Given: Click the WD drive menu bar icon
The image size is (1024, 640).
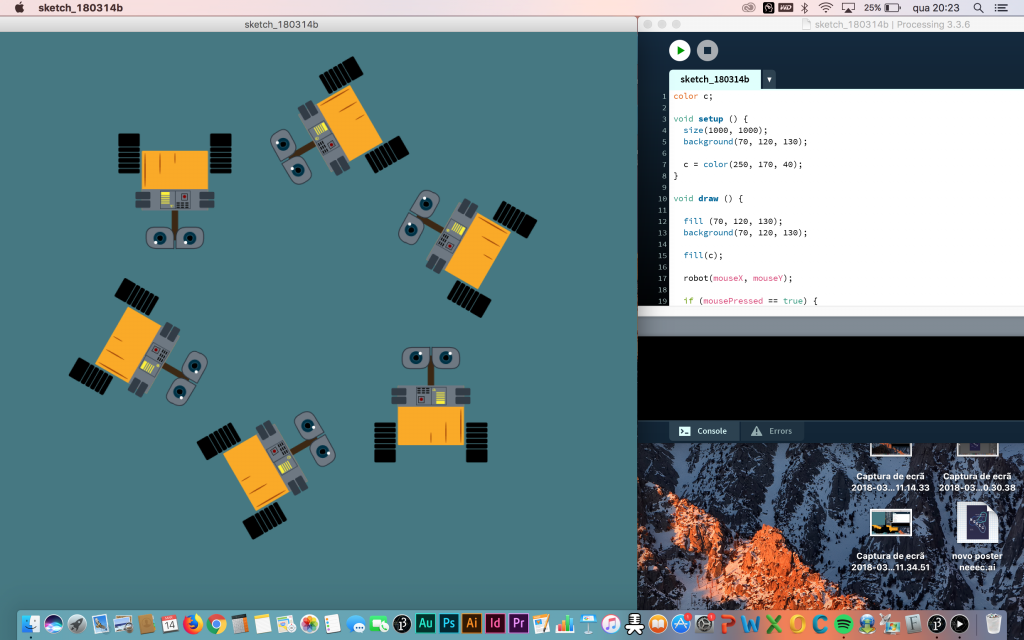Looking at the screenshot, I should 786,8.
